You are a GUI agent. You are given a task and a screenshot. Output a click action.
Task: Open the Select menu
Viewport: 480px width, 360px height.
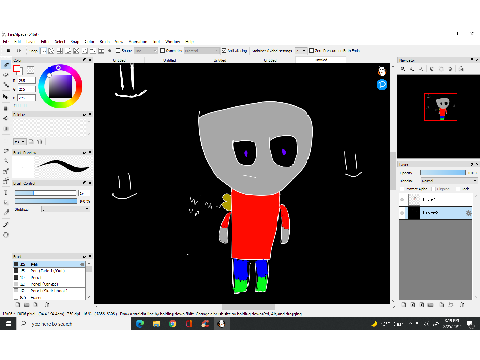60,42
